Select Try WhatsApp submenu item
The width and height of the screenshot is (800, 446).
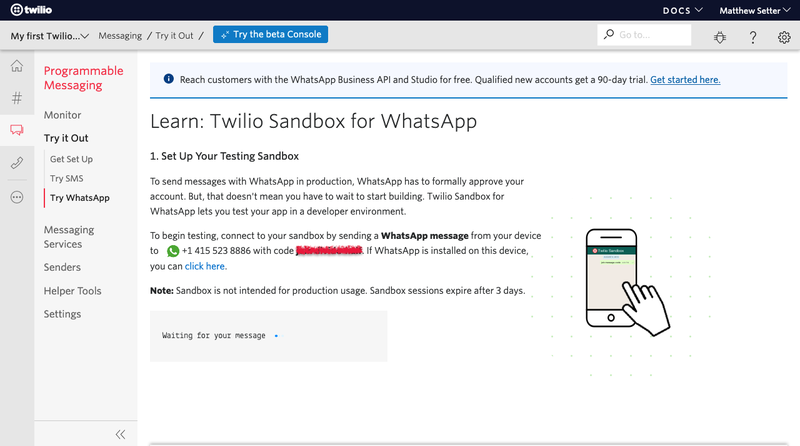pos(80,197)
